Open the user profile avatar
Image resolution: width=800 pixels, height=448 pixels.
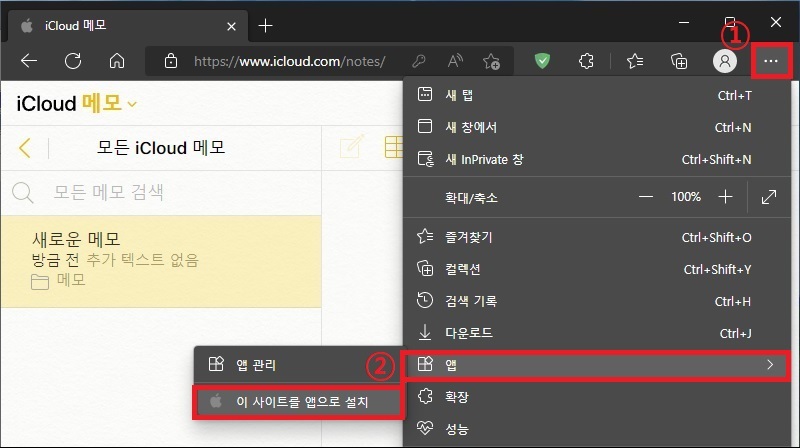coord(724,61)
